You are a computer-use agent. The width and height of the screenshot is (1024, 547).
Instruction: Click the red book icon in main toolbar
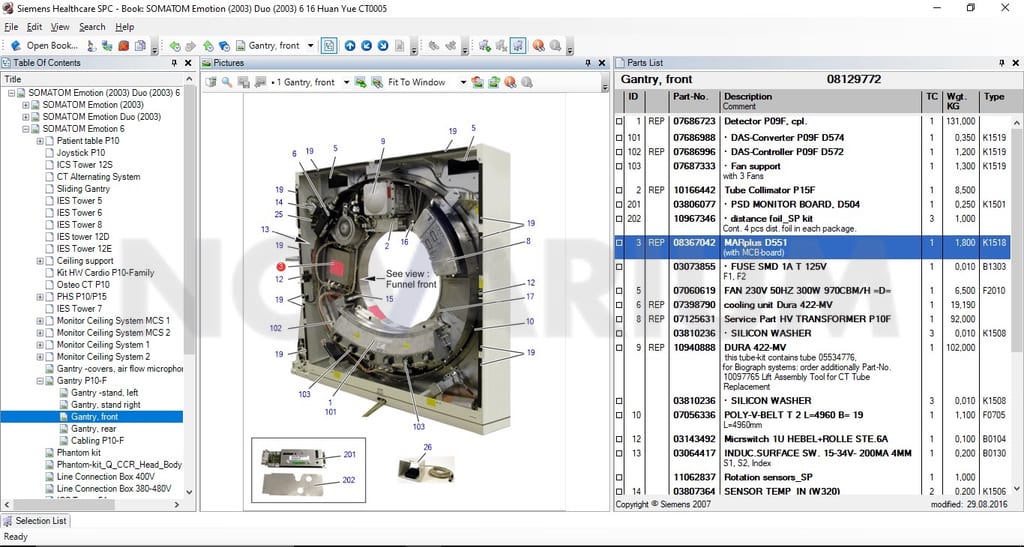tap(123, 46)
